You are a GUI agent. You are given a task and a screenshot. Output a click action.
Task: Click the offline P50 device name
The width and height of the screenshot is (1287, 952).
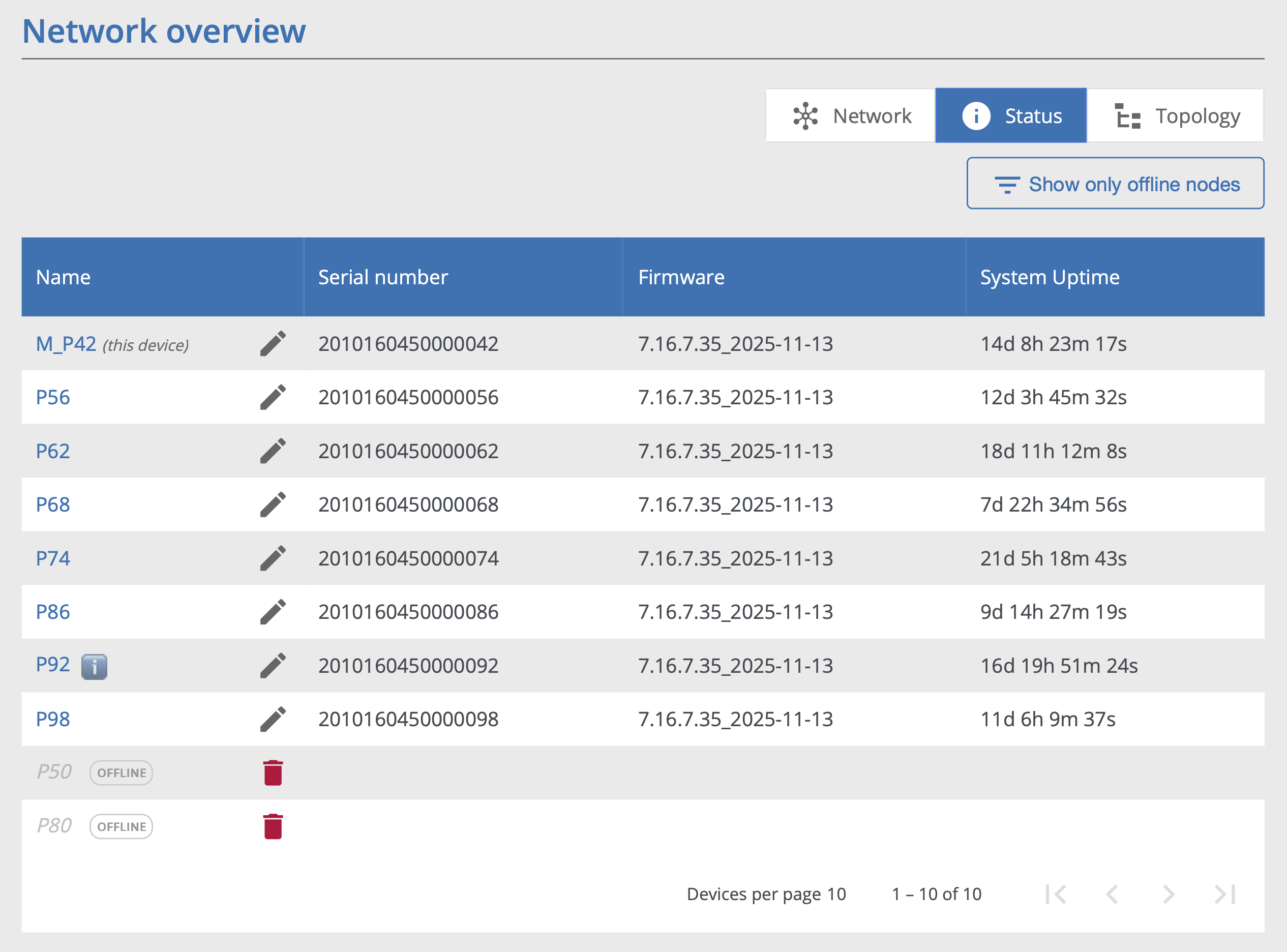[54, 771]
